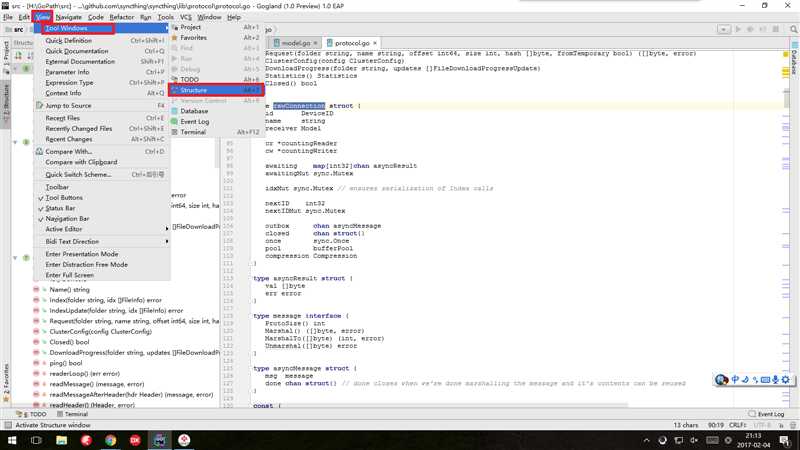Click src breadcrumb in navigation bar
Viewport: 800px width, 450px height.
(14, 30)
